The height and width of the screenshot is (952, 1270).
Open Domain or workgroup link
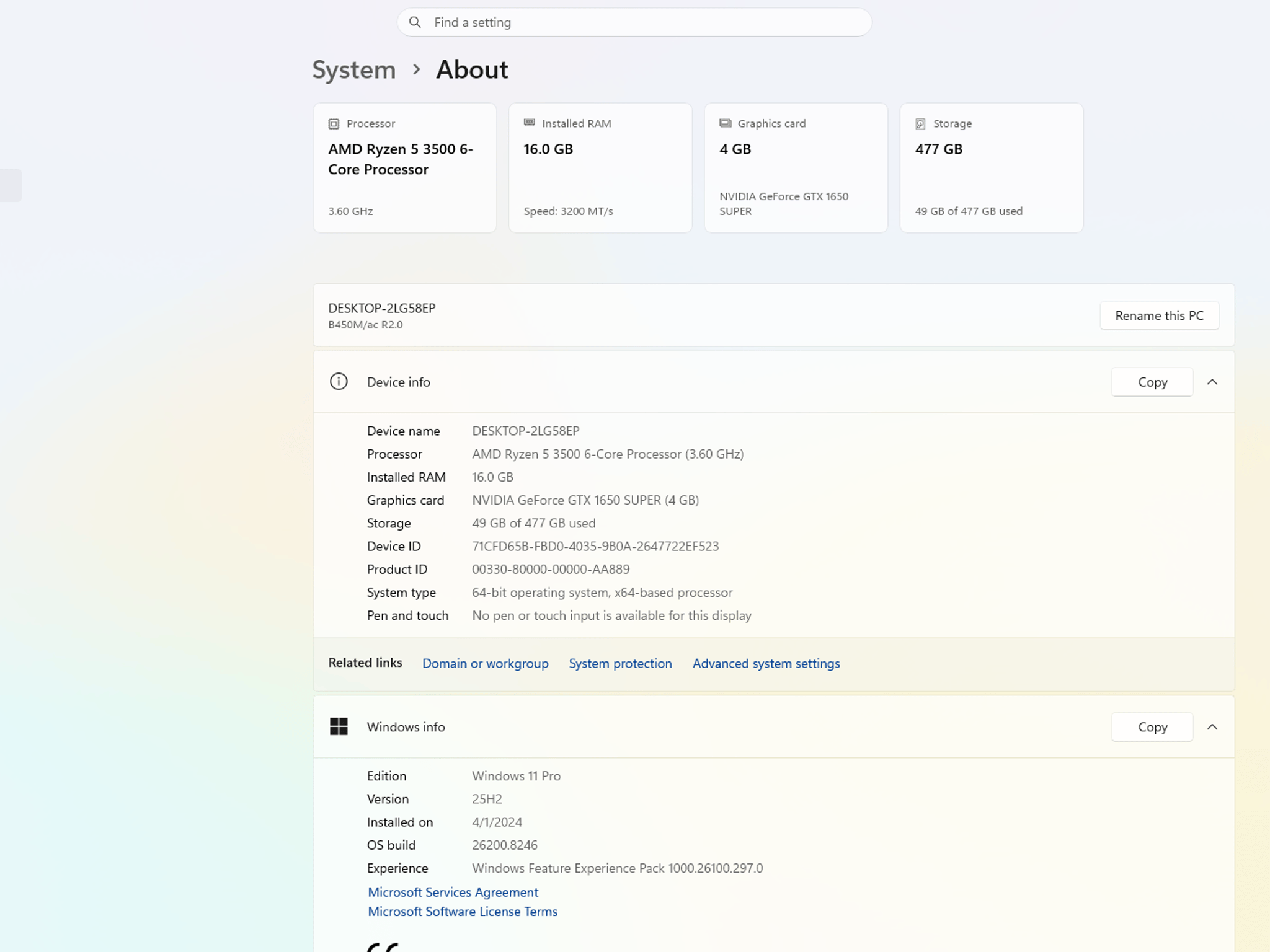[486, 663]
